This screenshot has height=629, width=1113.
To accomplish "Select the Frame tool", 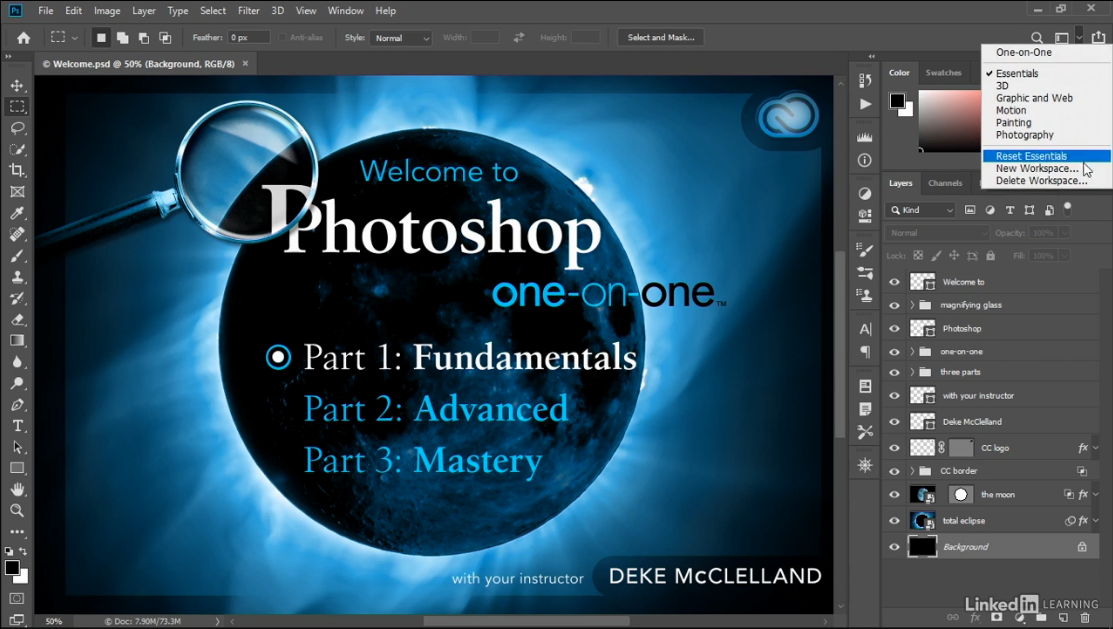I will click(17, 192).
